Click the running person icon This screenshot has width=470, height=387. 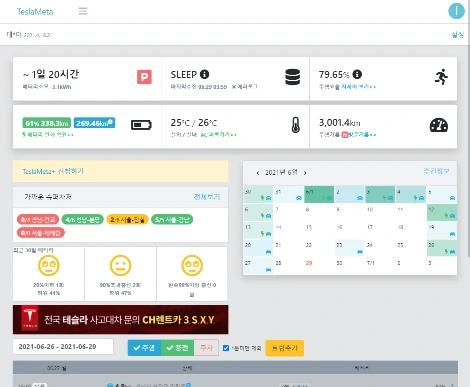click(441, 77)
